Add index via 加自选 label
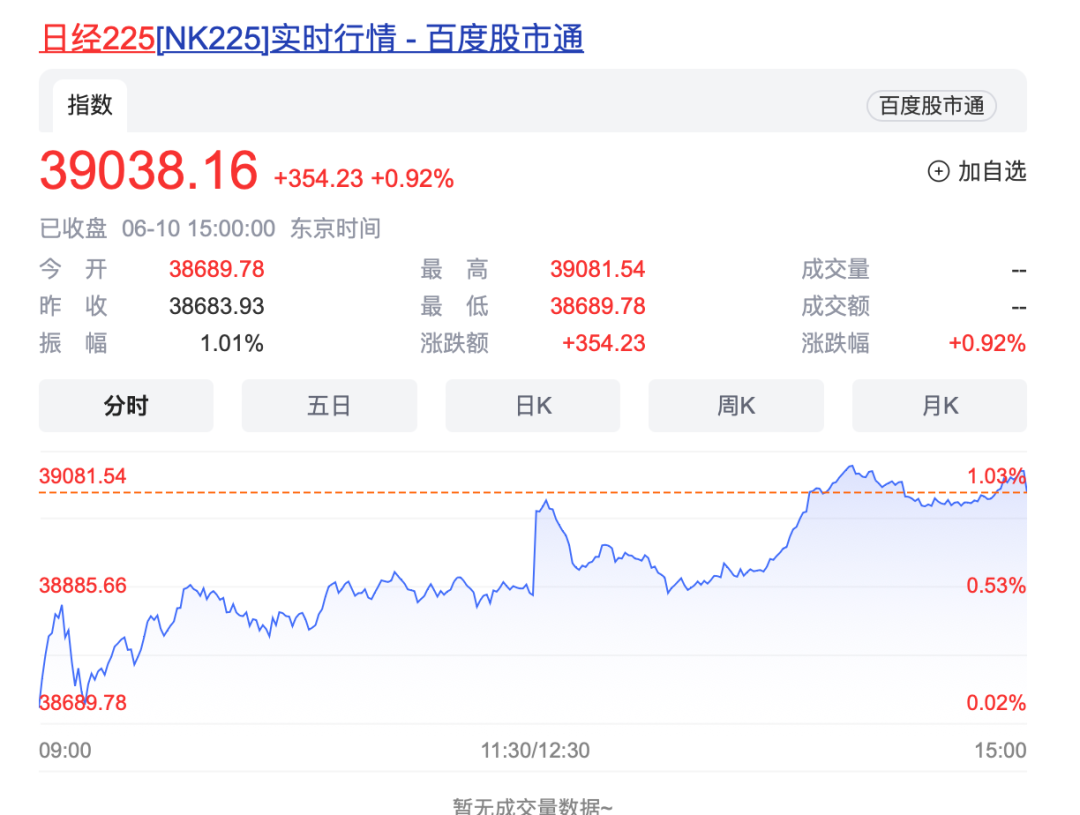Viewport: 1080px width, 815px height. pos(992,171)
